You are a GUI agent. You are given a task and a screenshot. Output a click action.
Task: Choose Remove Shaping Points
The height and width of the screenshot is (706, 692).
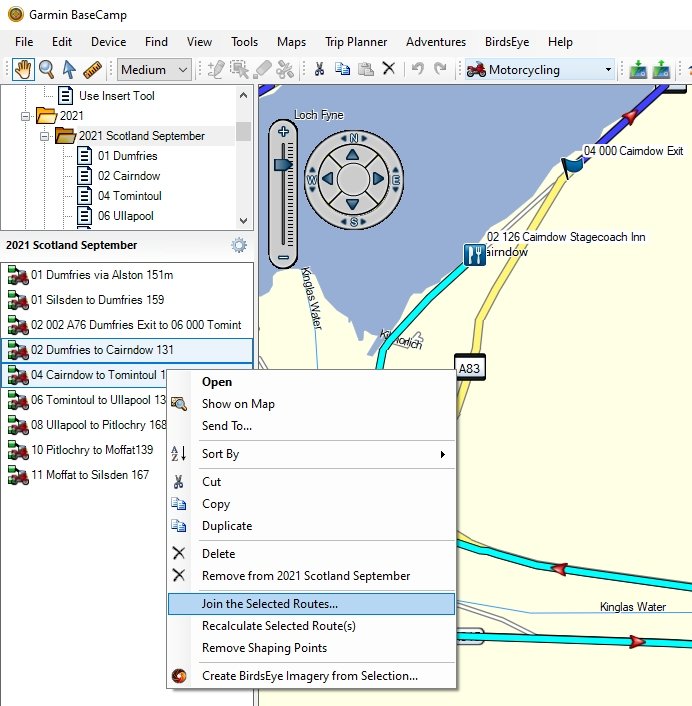pos(312,648)
